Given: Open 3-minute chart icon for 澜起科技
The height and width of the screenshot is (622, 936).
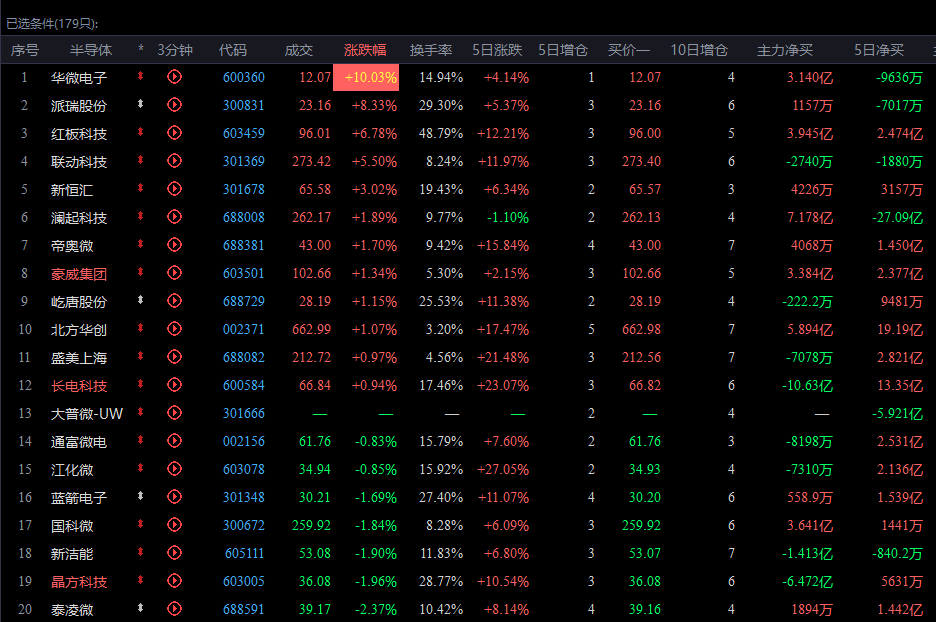Looking at the screenshot, I should (174, 217).
